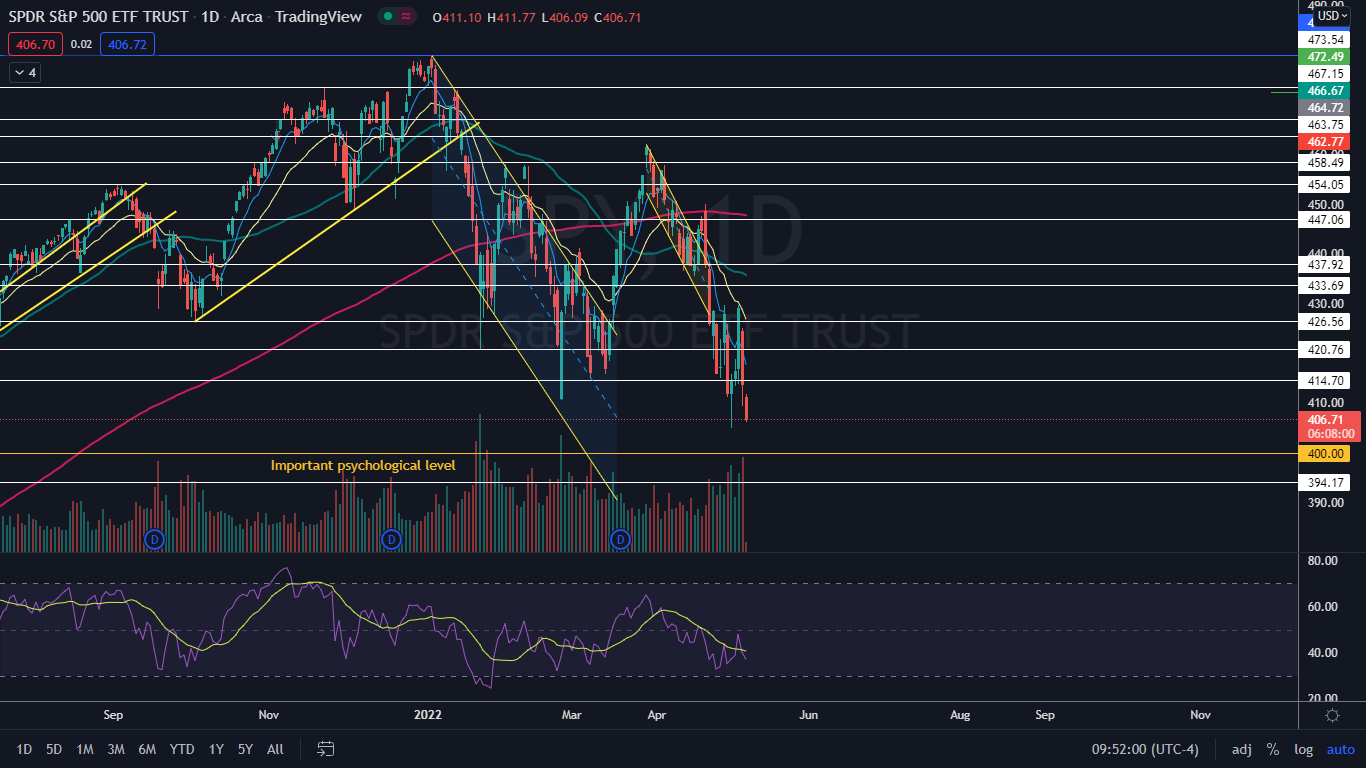
Task: Switch to the YTD time range
Action: click(182, 749)
